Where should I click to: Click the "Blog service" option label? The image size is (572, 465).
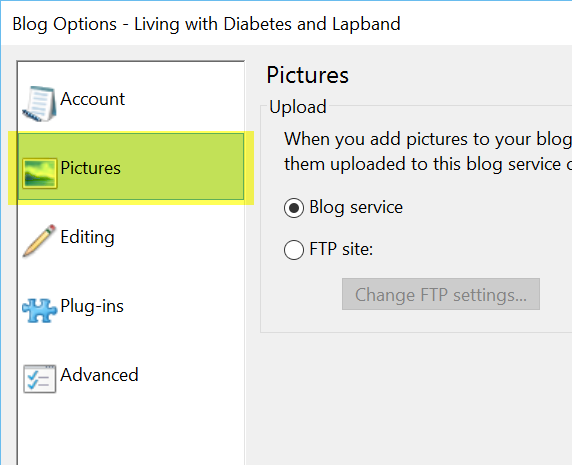pos(356,207)
